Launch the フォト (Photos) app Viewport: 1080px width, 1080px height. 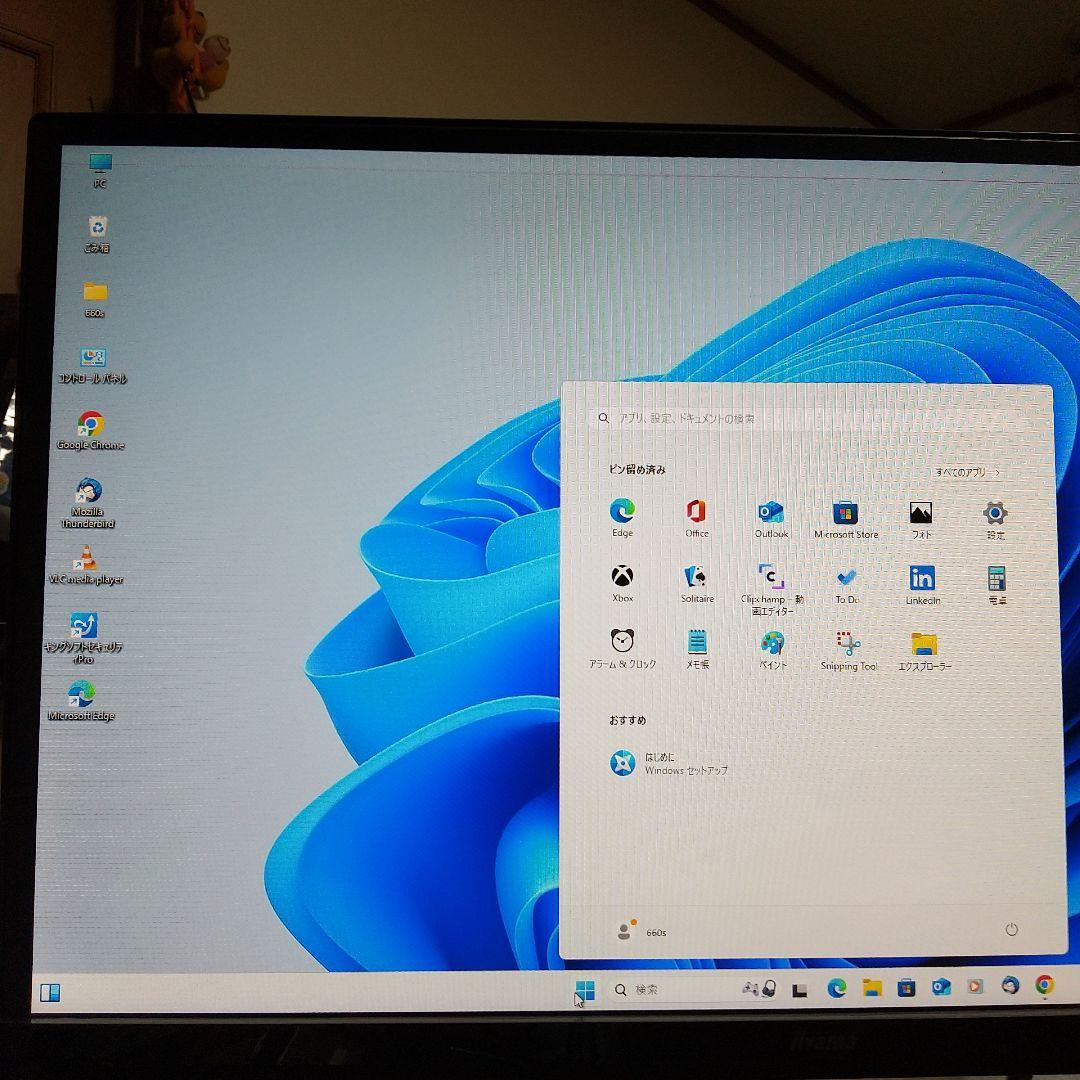921,512
